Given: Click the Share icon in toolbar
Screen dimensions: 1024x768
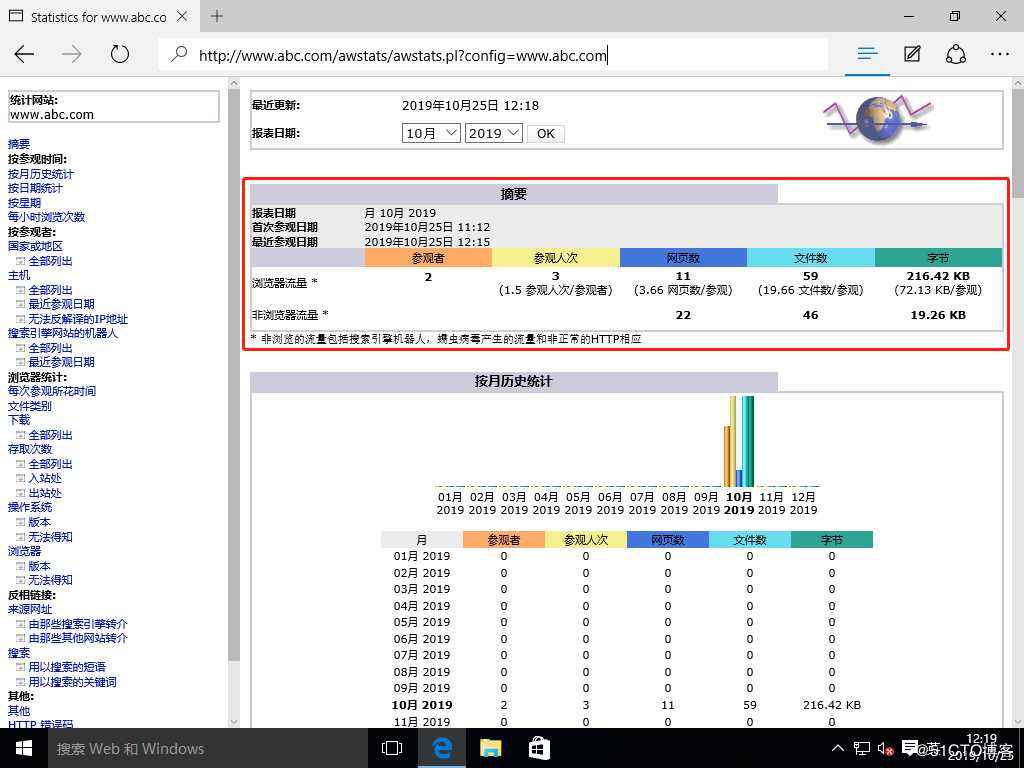Looking at the screenshot, I should 956,55.
